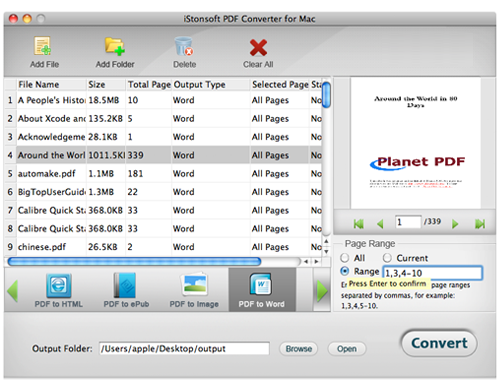Screen dimensions: 500x388
Task: Select the PDF to ePub conversion icon
Action: (125, 285)
